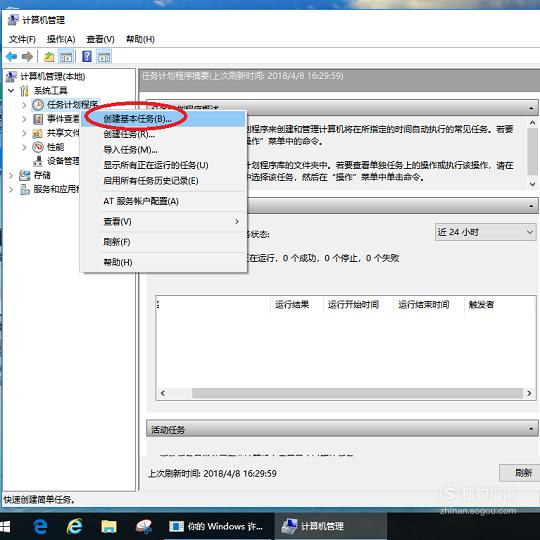Open the blue Help question-mark icon
The height and width of the screenshot is (540, 540).
click(87, 56)
